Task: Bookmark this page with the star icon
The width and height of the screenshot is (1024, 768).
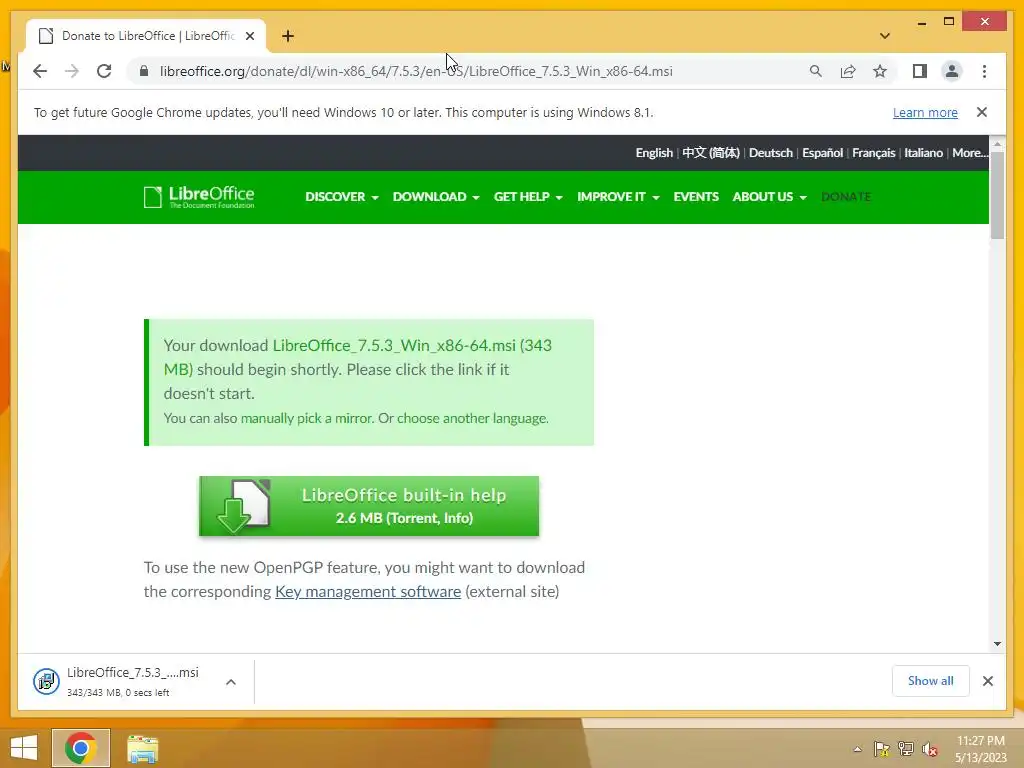Action: (x=880, y=71)
